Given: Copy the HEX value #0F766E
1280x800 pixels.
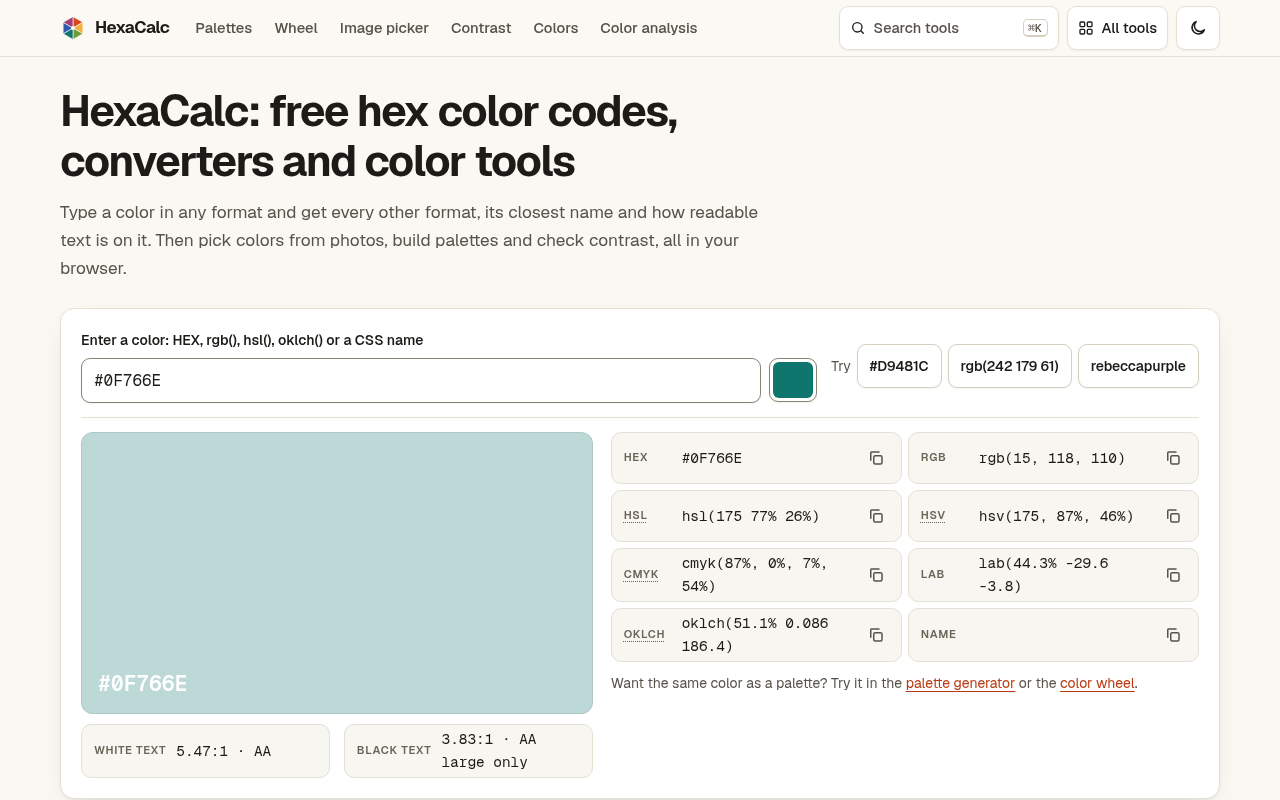Looking at the screenshot, I should tap(876, 458).
